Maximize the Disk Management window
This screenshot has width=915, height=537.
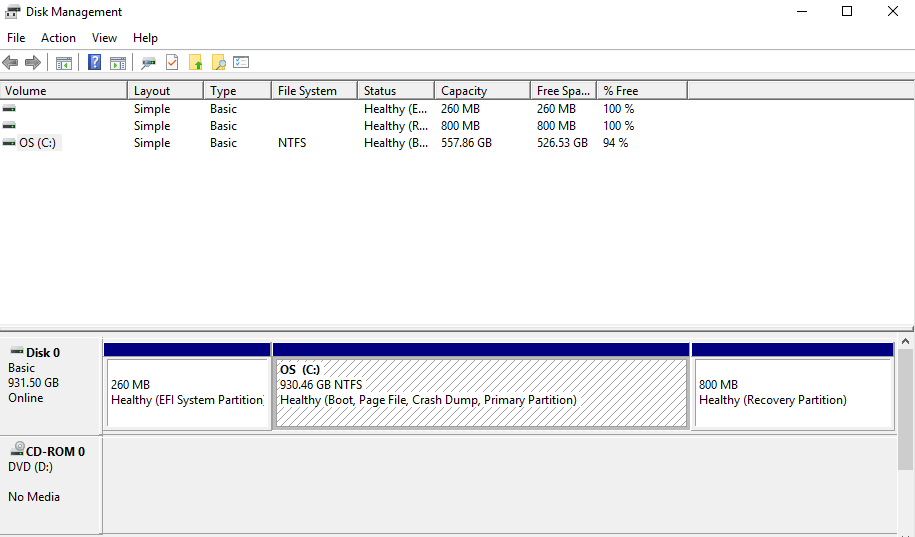coord(847,11)
